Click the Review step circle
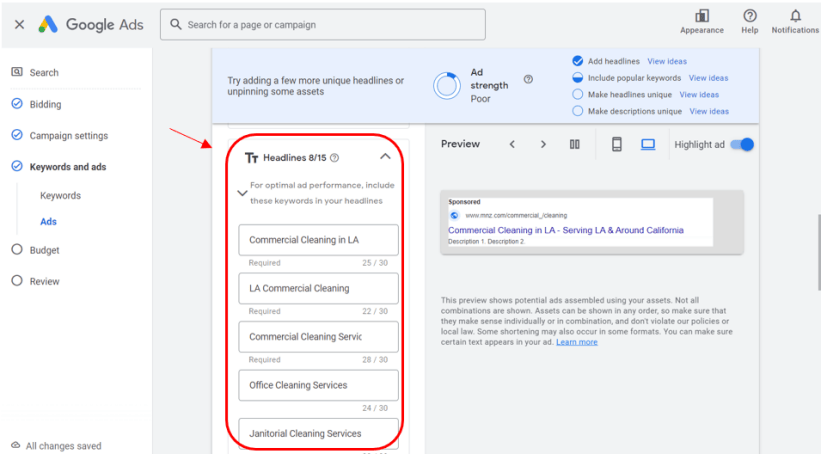 tap(17, 281)
